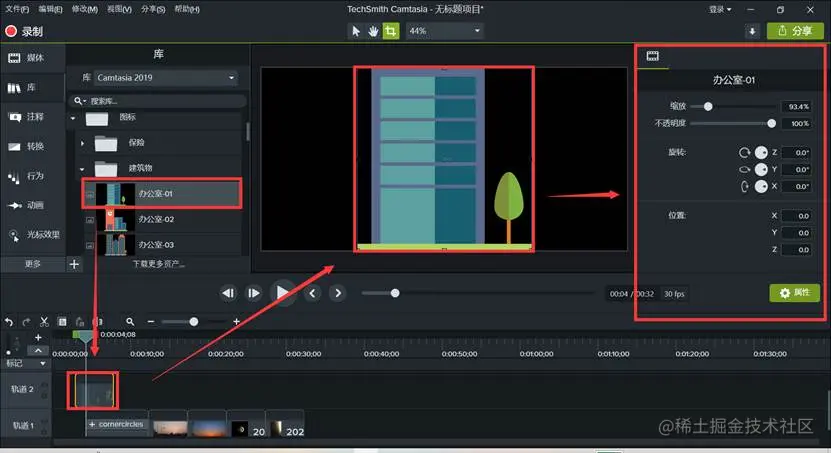
Task: Click the position X 0.0 field
Action: coord(797,216)
